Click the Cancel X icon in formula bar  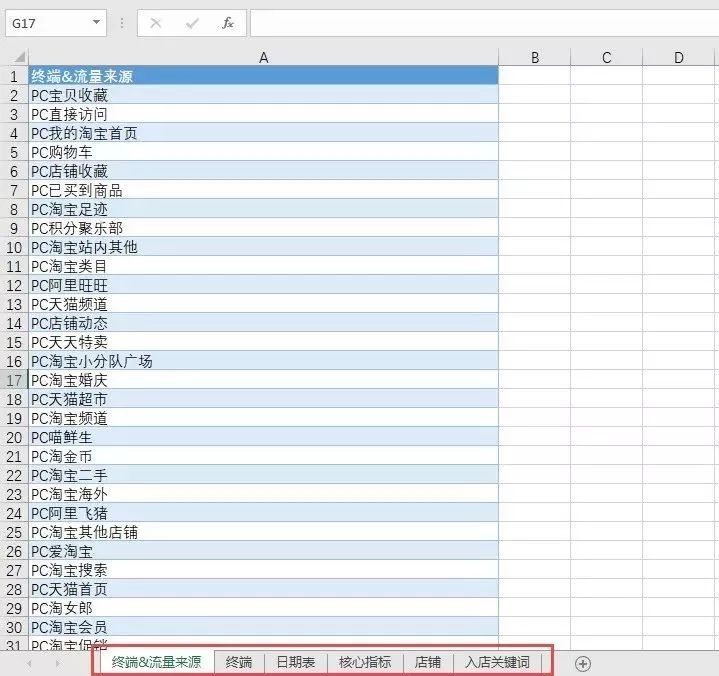pyautogui.click(x=155, y=23)
